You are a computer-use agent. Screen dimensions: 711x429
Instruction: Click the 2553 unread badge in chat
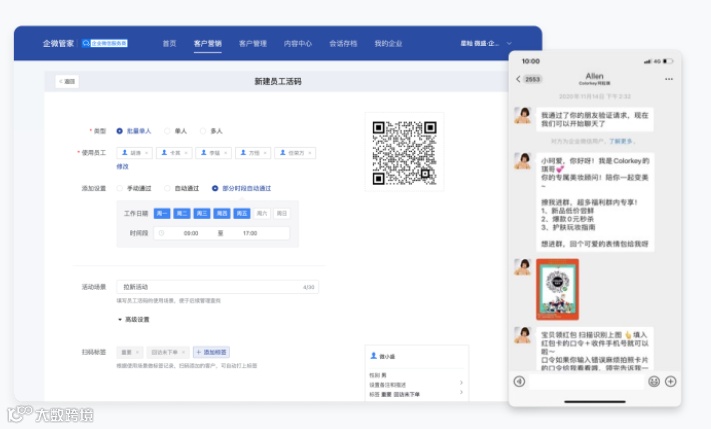533,79
